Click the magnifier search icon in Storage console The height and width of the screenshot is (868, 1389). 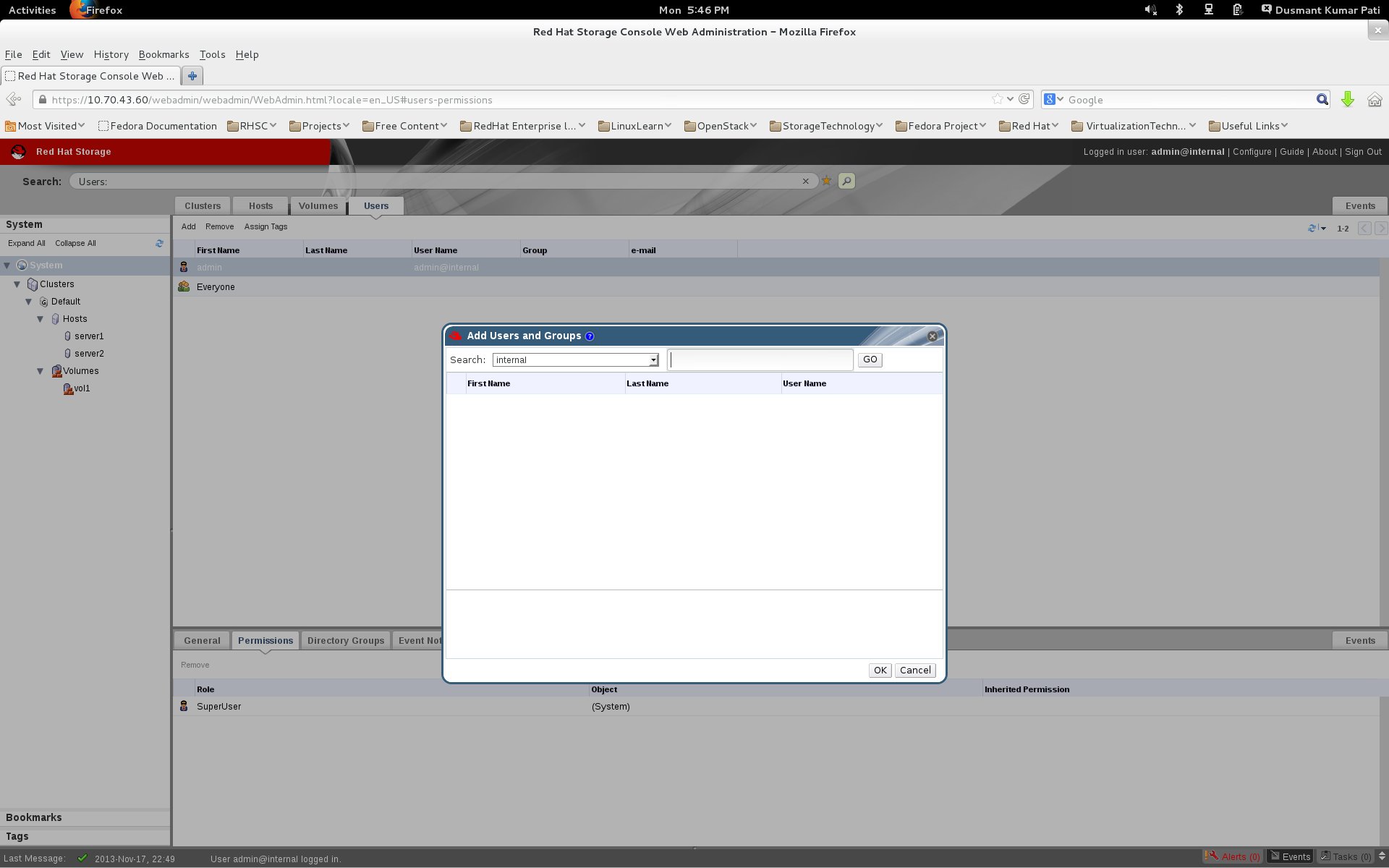click(x=846, y=181)
